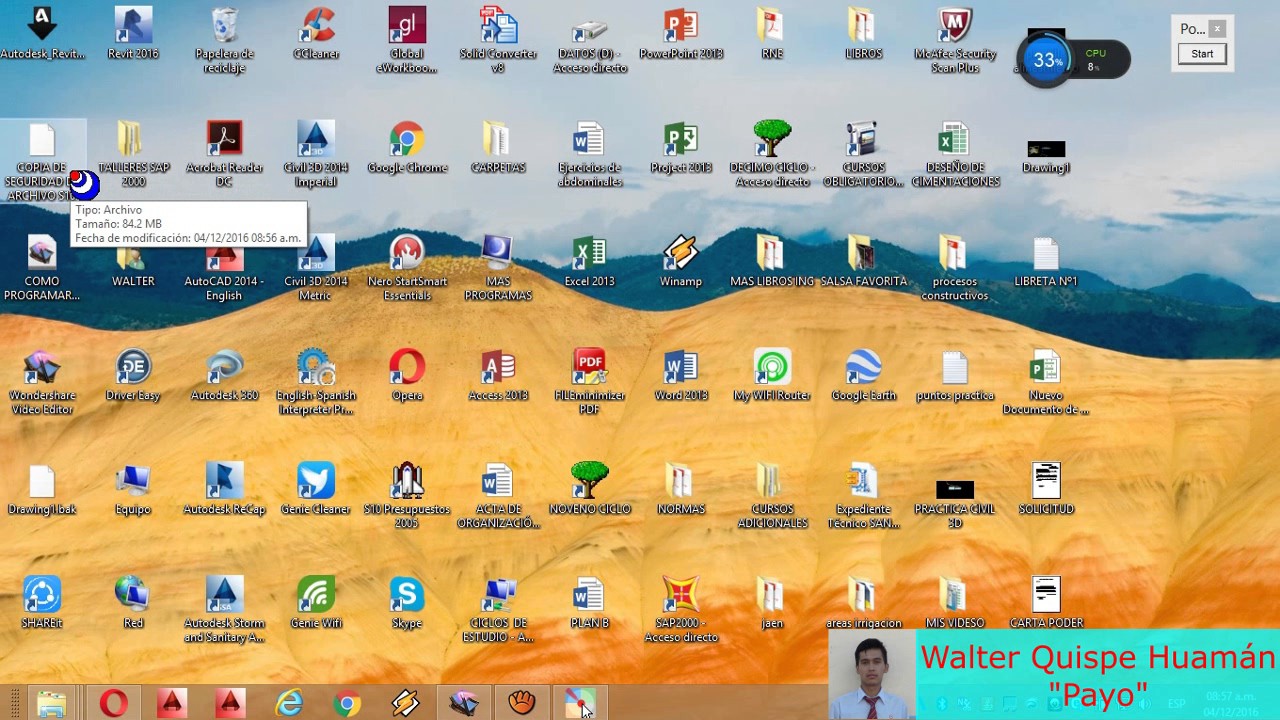Launch Google Chrome desktop shortcut
This screenshot has width=1280, height=720.
(407, 147)
